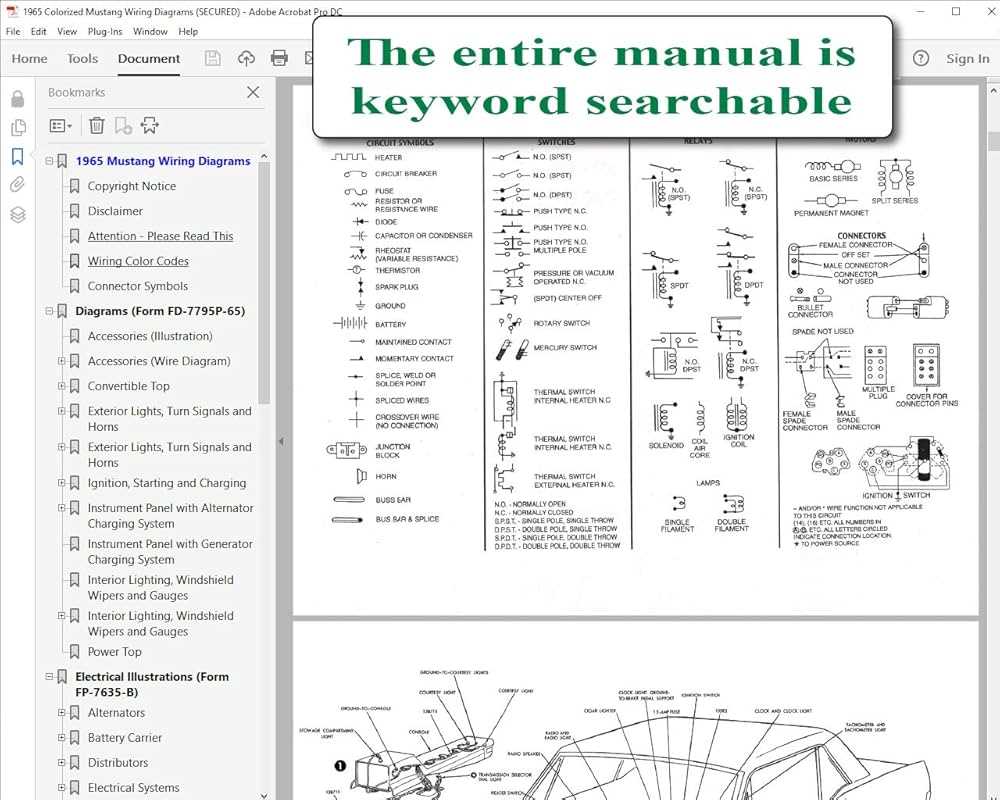1000x800 pixels.
Task: Open the Disclaimer bookmark
Action: 115,211
